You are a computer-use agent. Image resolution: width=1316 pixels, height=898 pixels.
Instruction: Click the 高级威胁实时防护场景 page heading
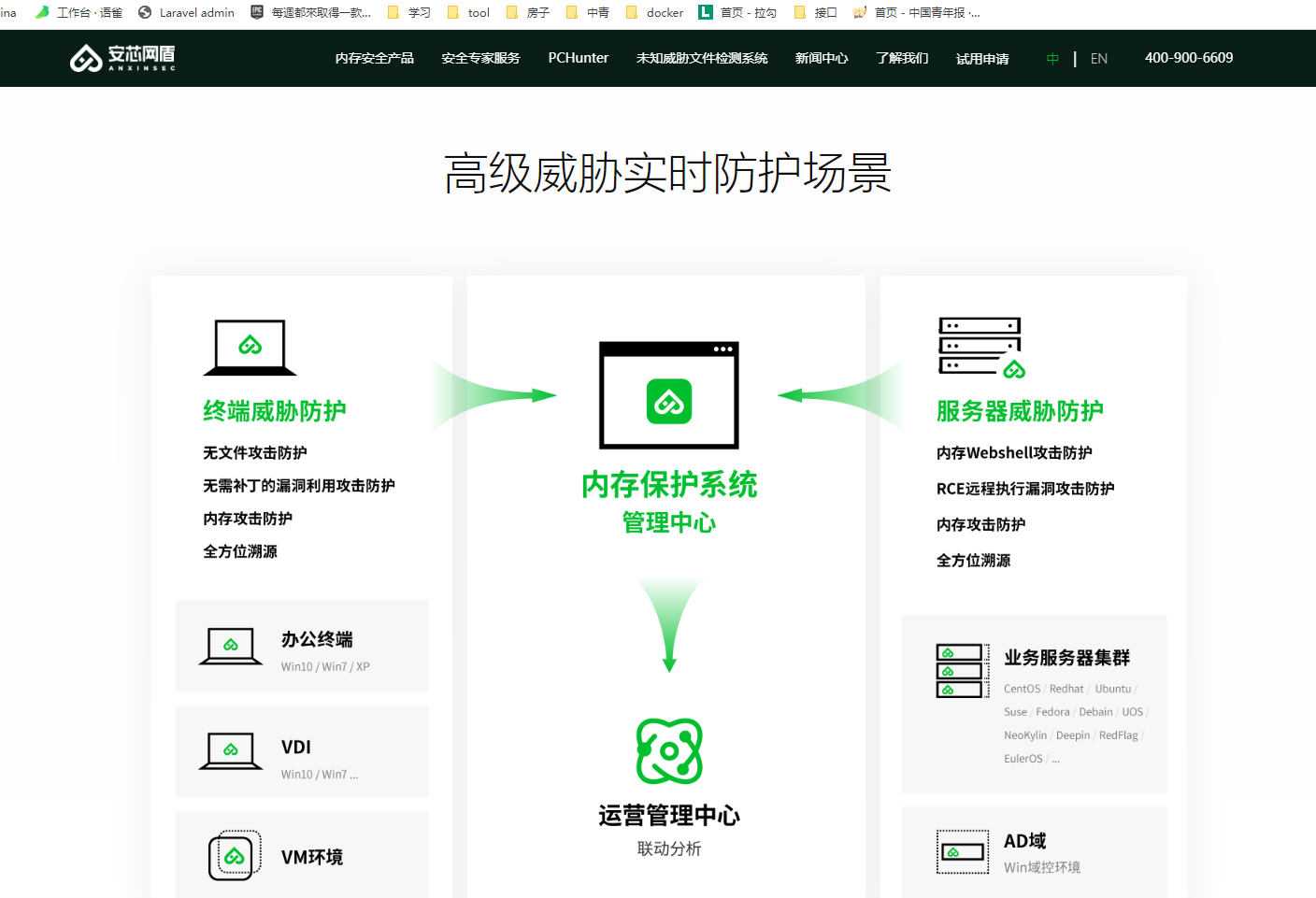coord(667,174)
